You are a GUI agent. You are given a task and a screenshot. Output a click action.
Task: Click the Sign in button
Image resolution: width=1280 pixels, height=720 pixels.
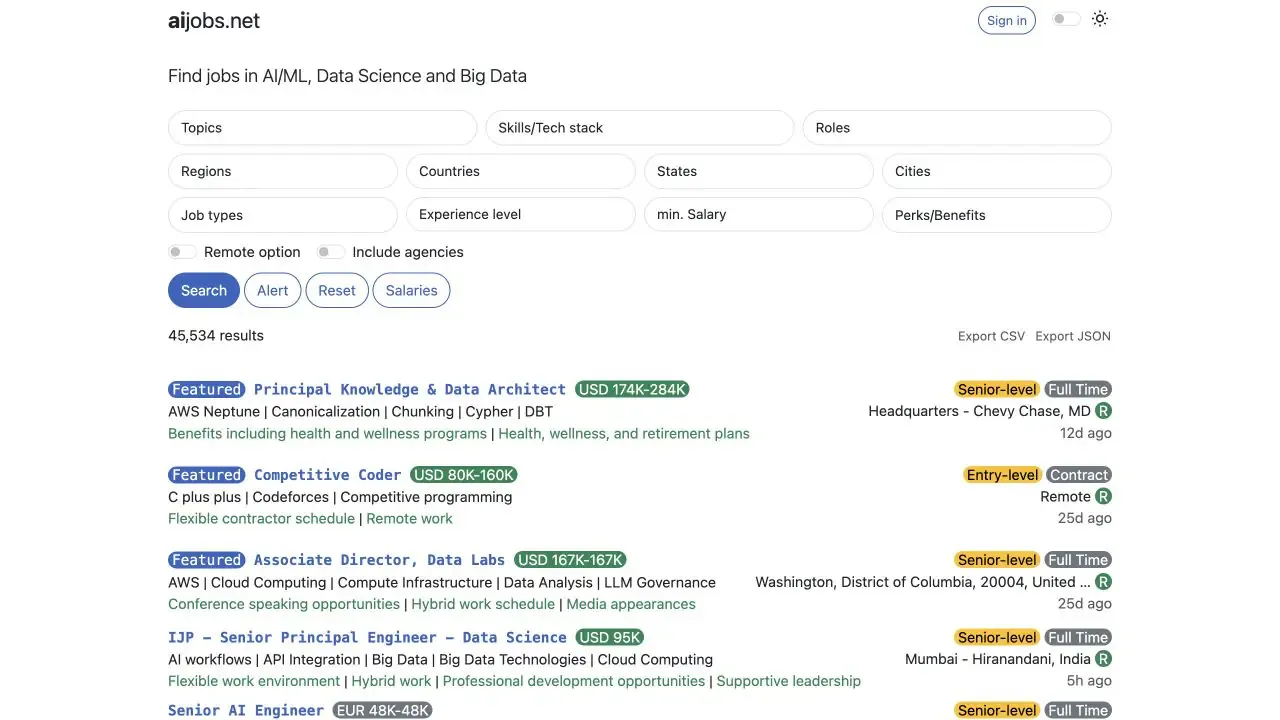coord(1007,20)
